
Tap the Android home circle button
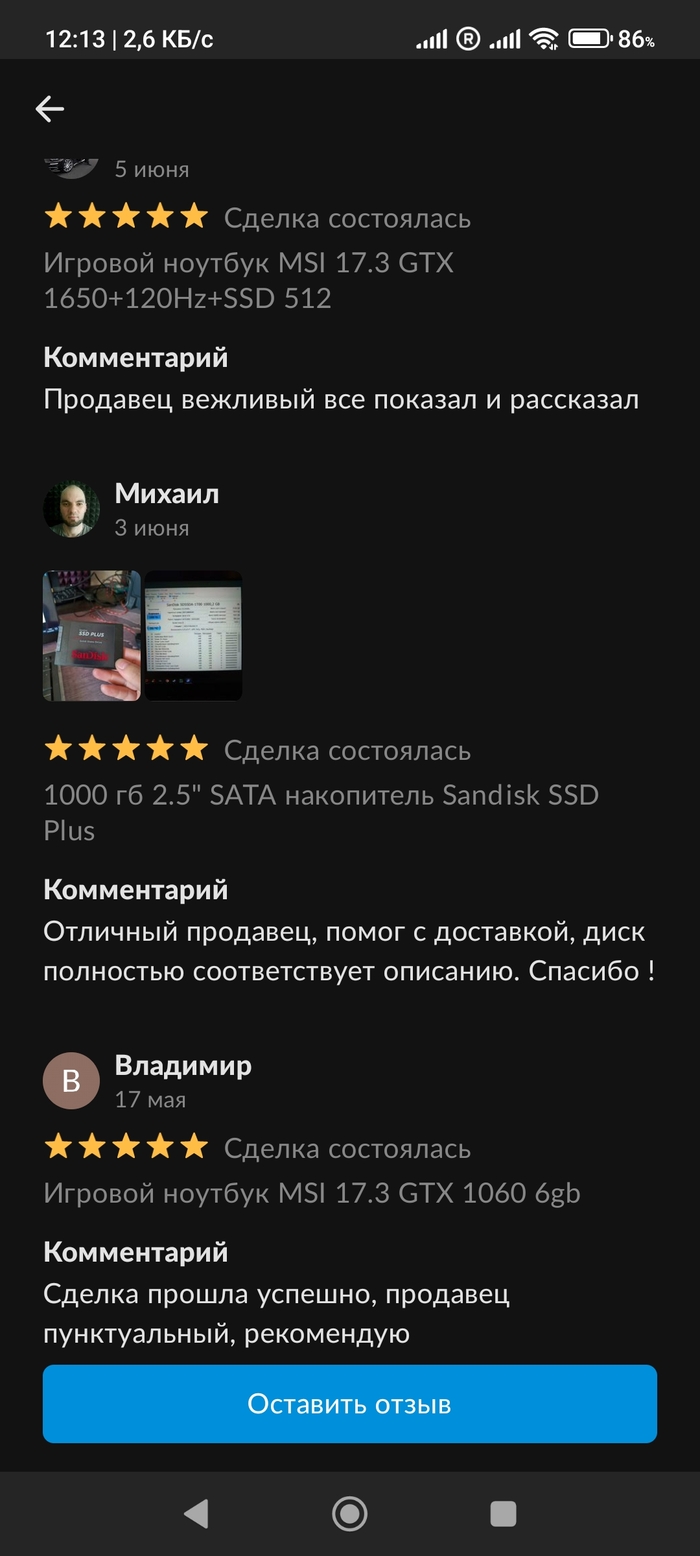[349, 1514]
